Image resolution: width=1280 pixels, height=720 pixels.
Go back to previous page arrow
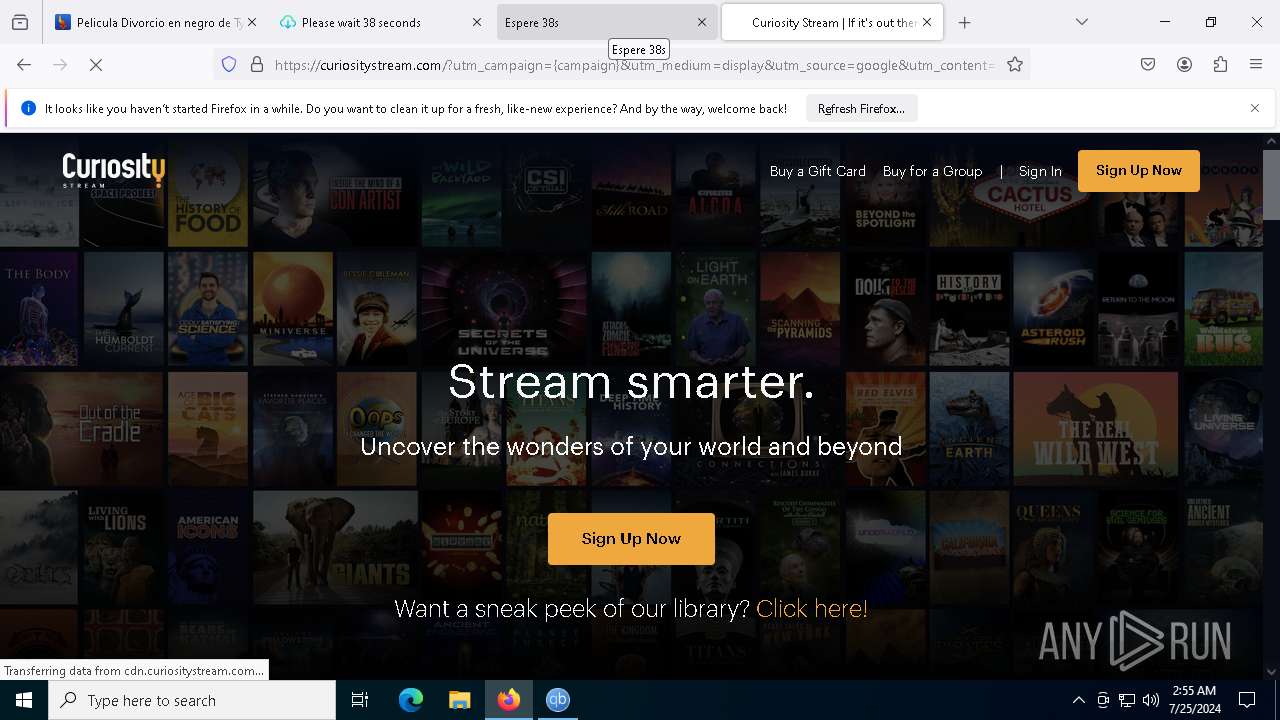(24, 65)
